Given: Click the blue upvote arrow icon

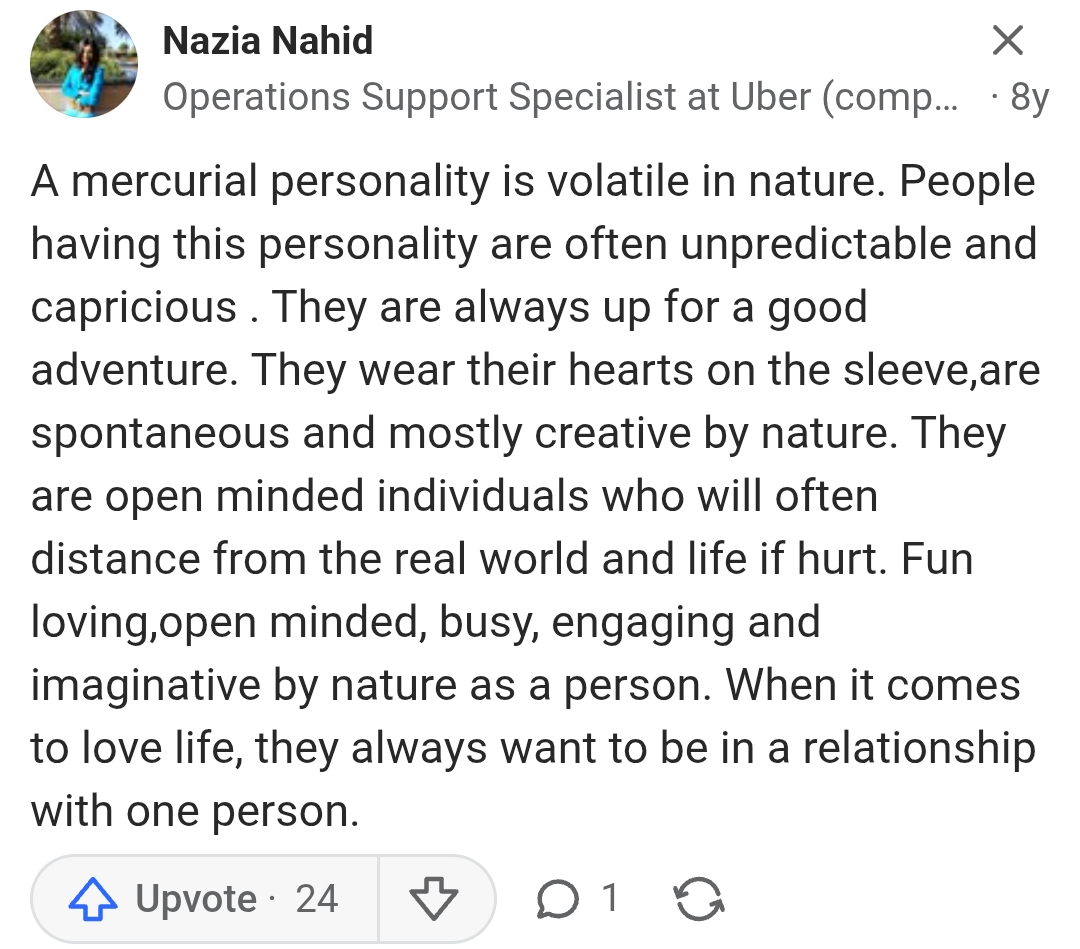Looking at the screenshot, I should pos(93,900).
